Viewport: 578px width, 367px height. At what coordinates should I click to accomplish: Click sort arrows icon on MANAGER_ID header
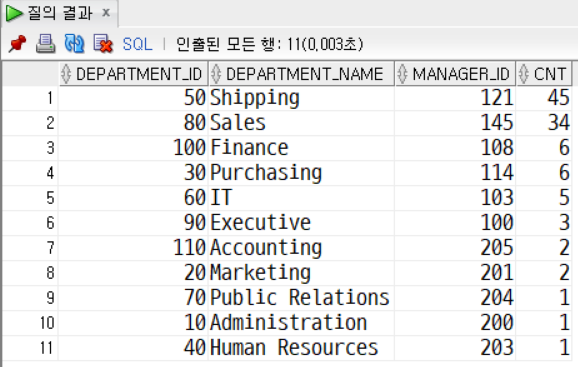[x=403, y=74]
